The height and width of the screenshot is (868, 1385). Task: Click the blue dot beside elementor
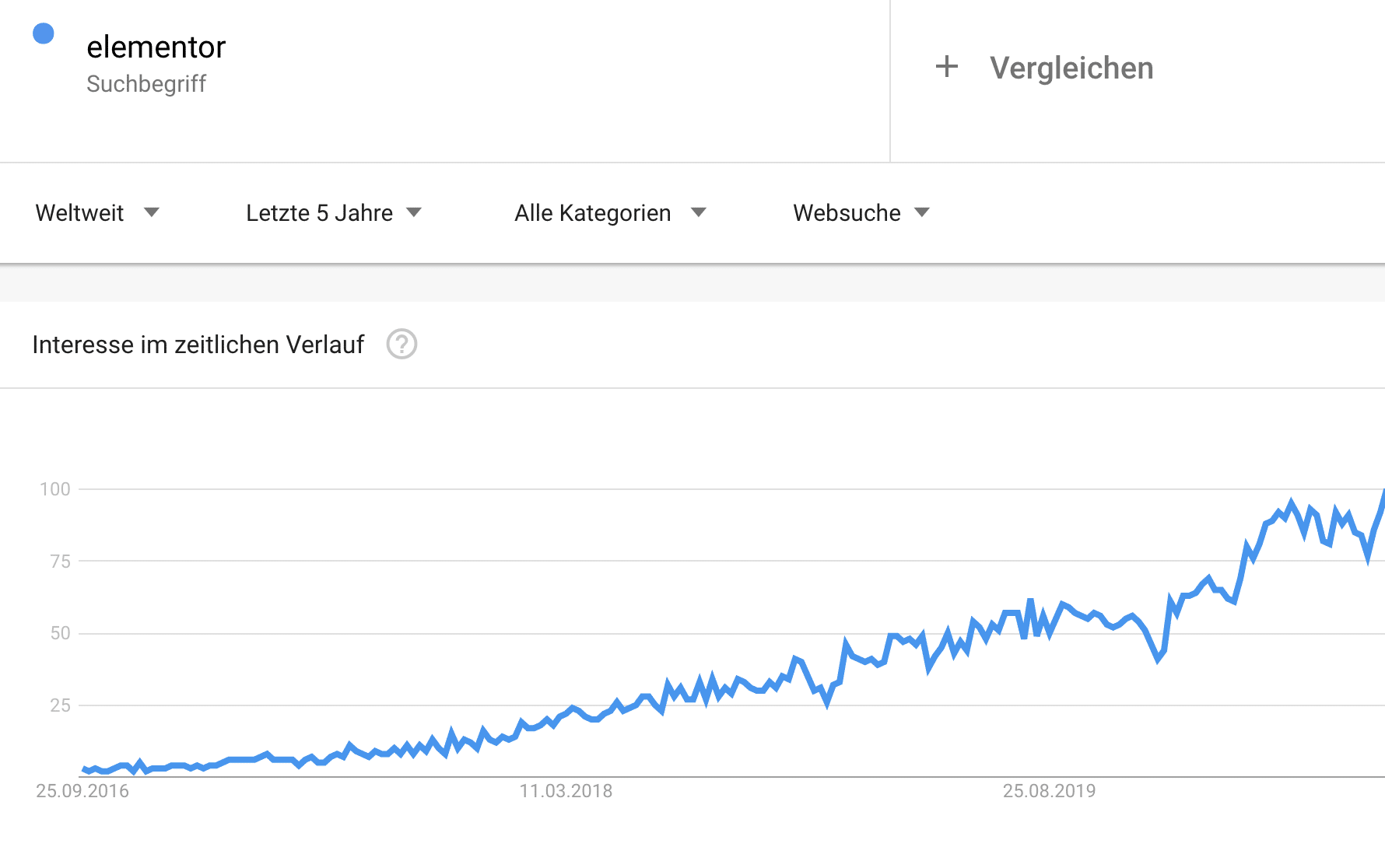44,33
